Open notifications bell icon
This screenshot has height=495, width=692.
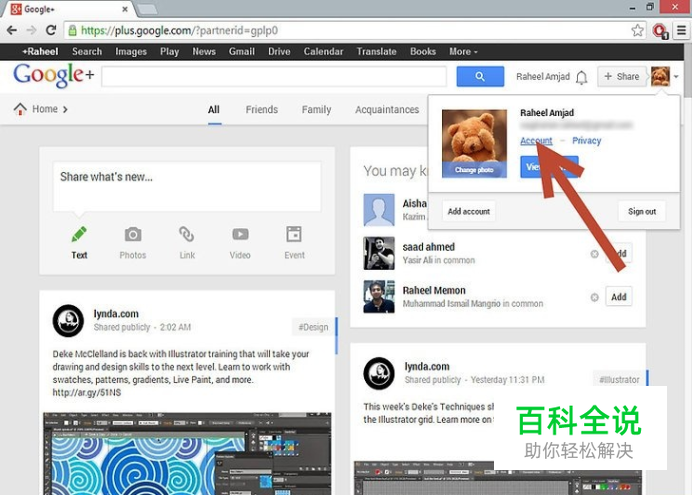582,77
